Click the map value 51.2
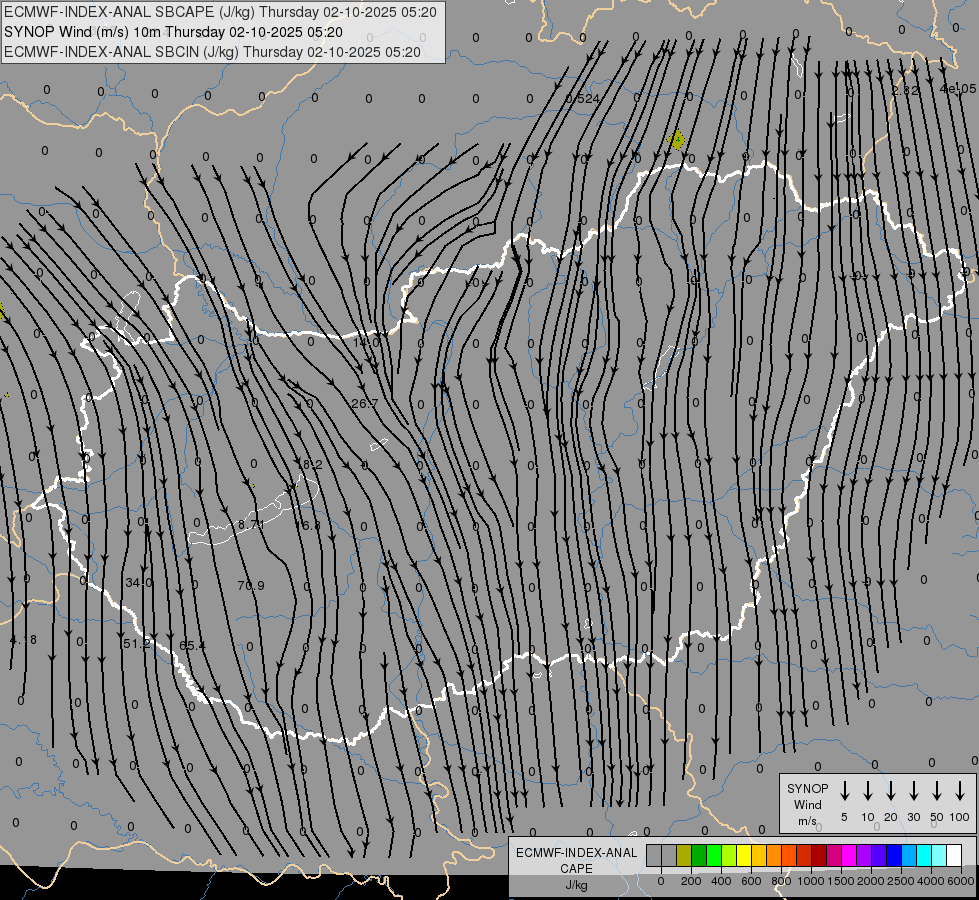The image size is (979, 900). [137, 643]
